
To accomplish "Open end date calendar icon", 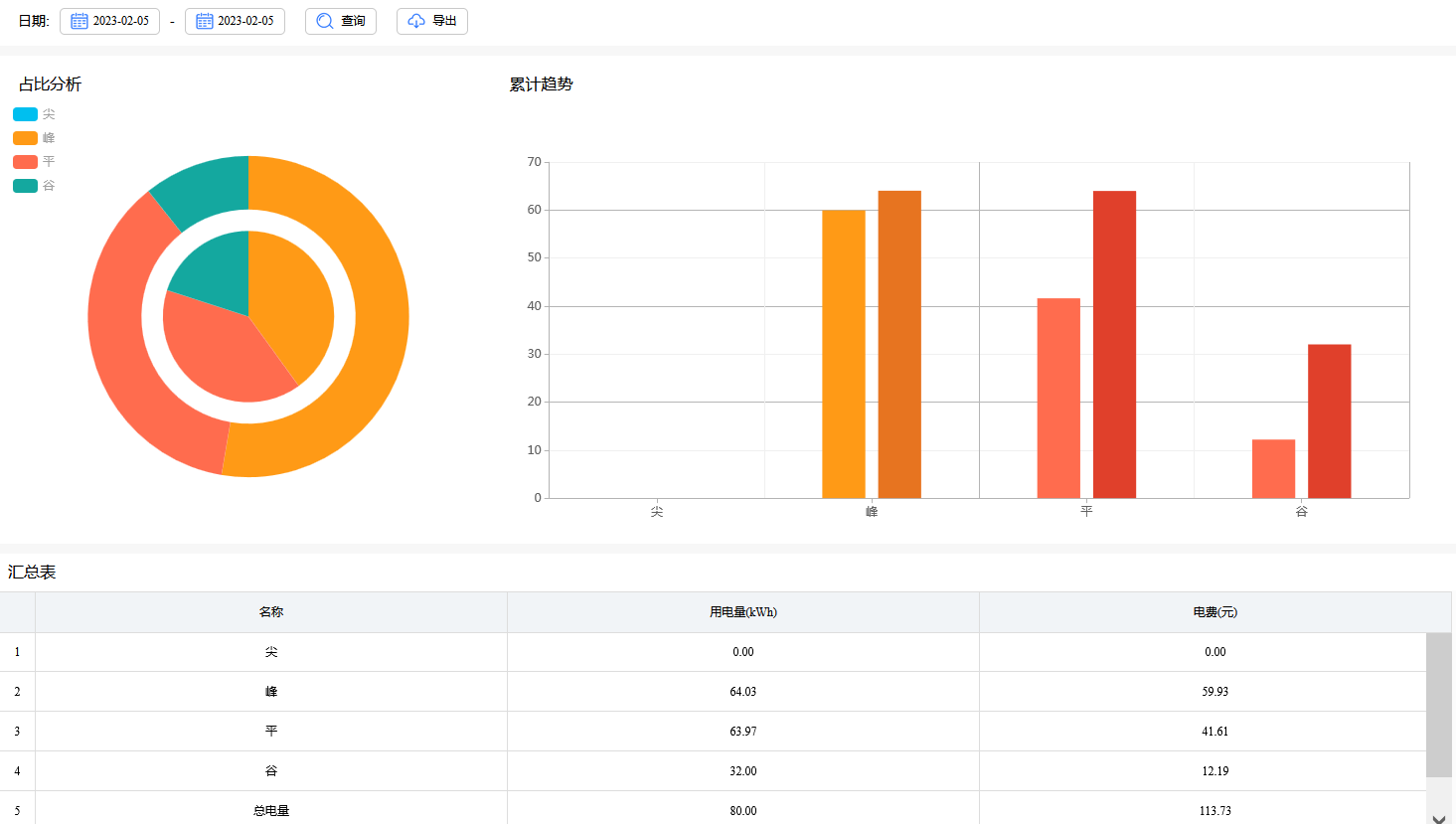I will pyautogui.click(x=205, y=21).
